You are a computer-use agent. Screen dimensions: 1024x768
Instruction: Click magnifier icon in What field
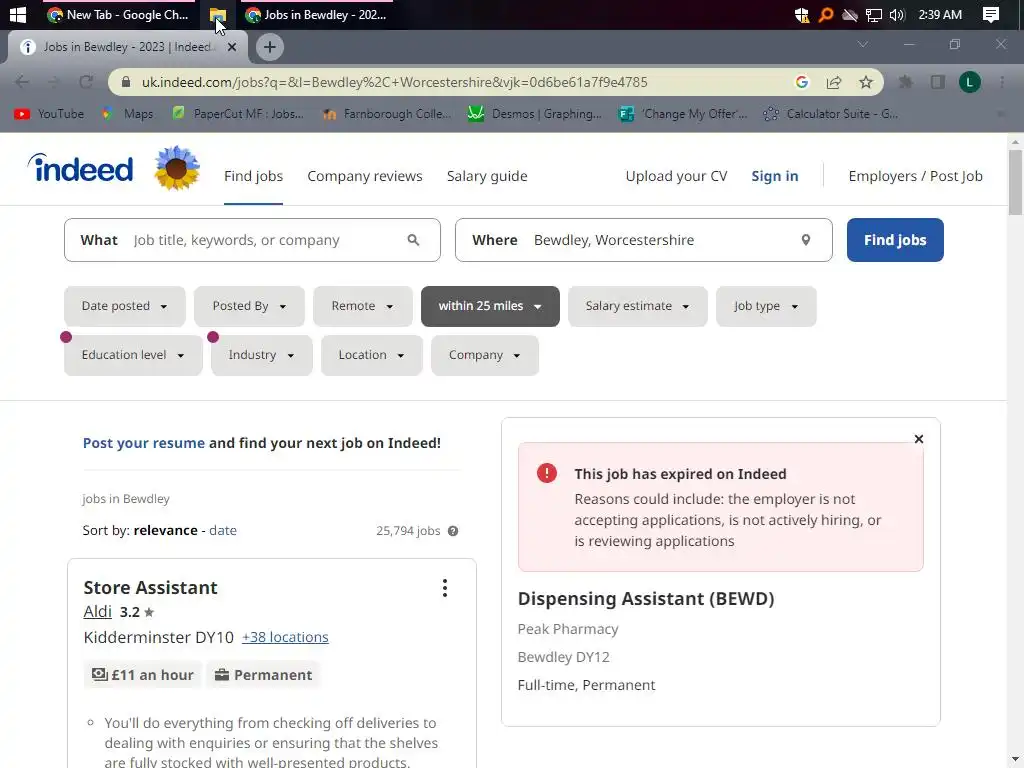(413, 240)
